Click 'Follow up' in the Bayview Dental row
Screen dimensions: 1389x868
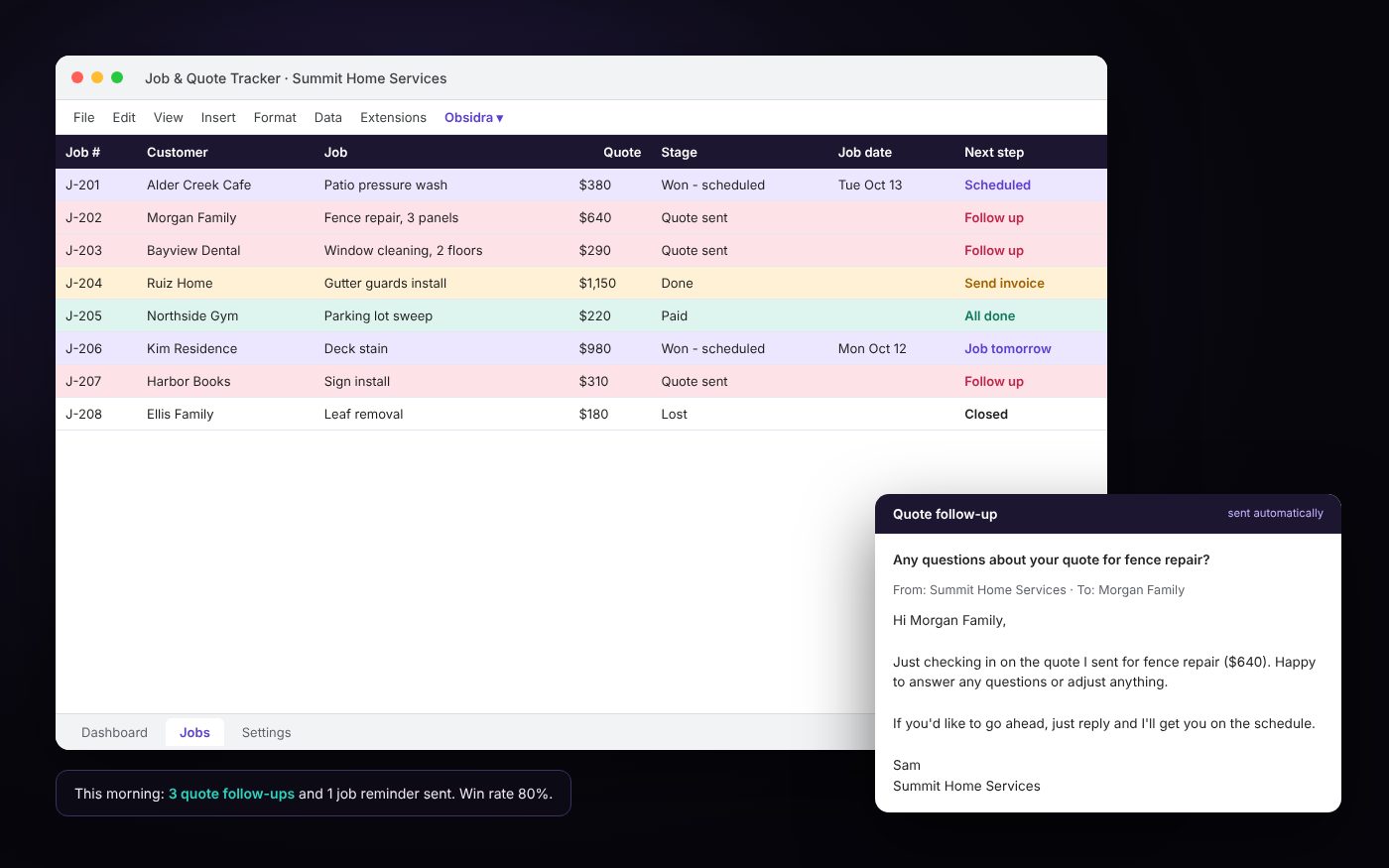click(994, 250)
